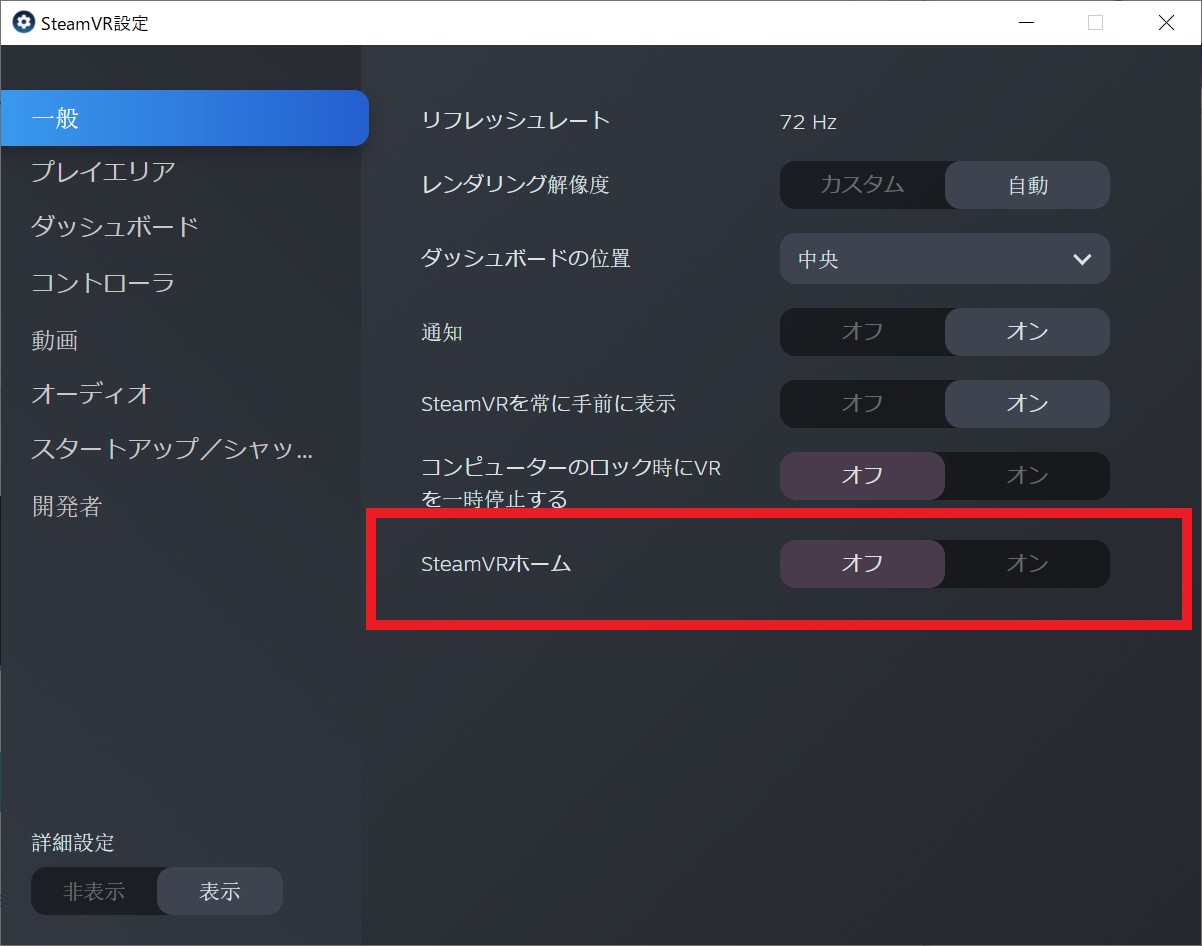Click the SteamVR logo icon in title bar

click(x=23, y=22)
